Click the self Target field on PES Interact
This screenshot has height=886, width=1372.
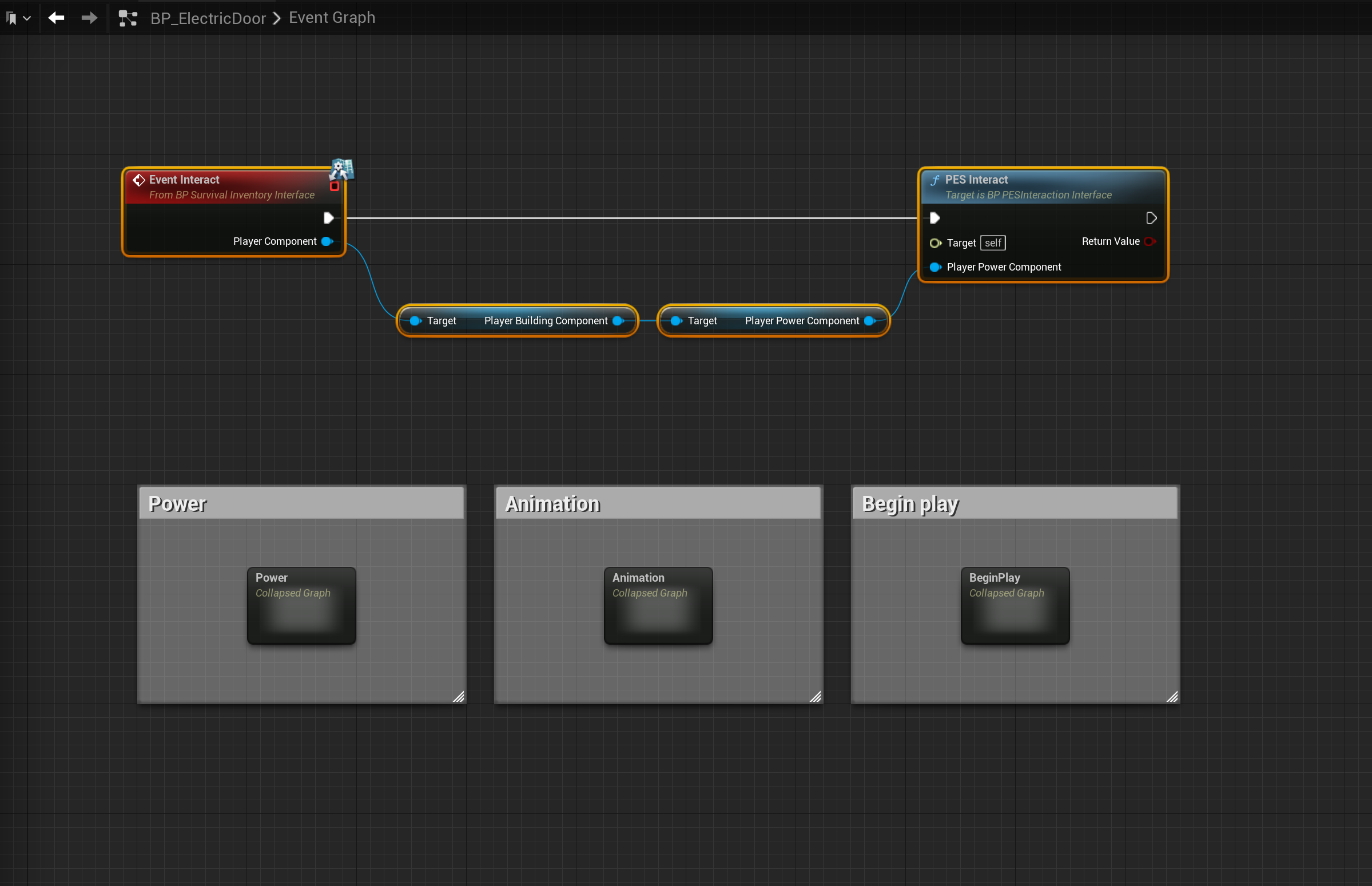(993, 243)
